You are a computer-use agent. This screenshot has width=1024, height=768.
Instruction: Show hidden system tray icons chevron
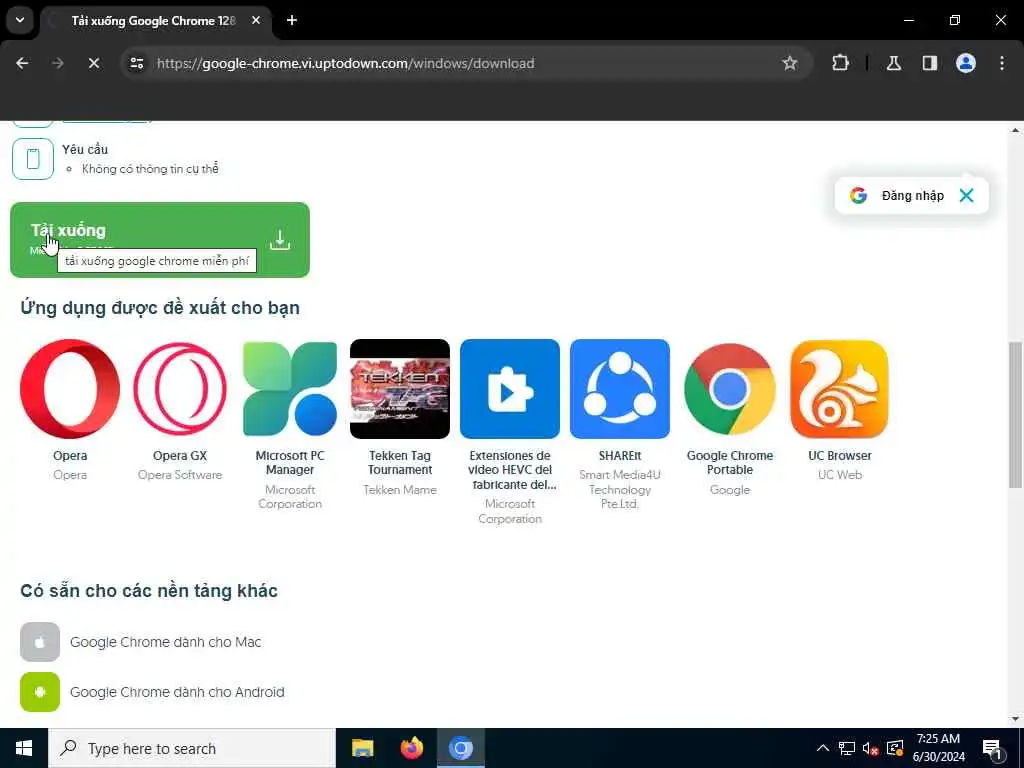point(823,748)
